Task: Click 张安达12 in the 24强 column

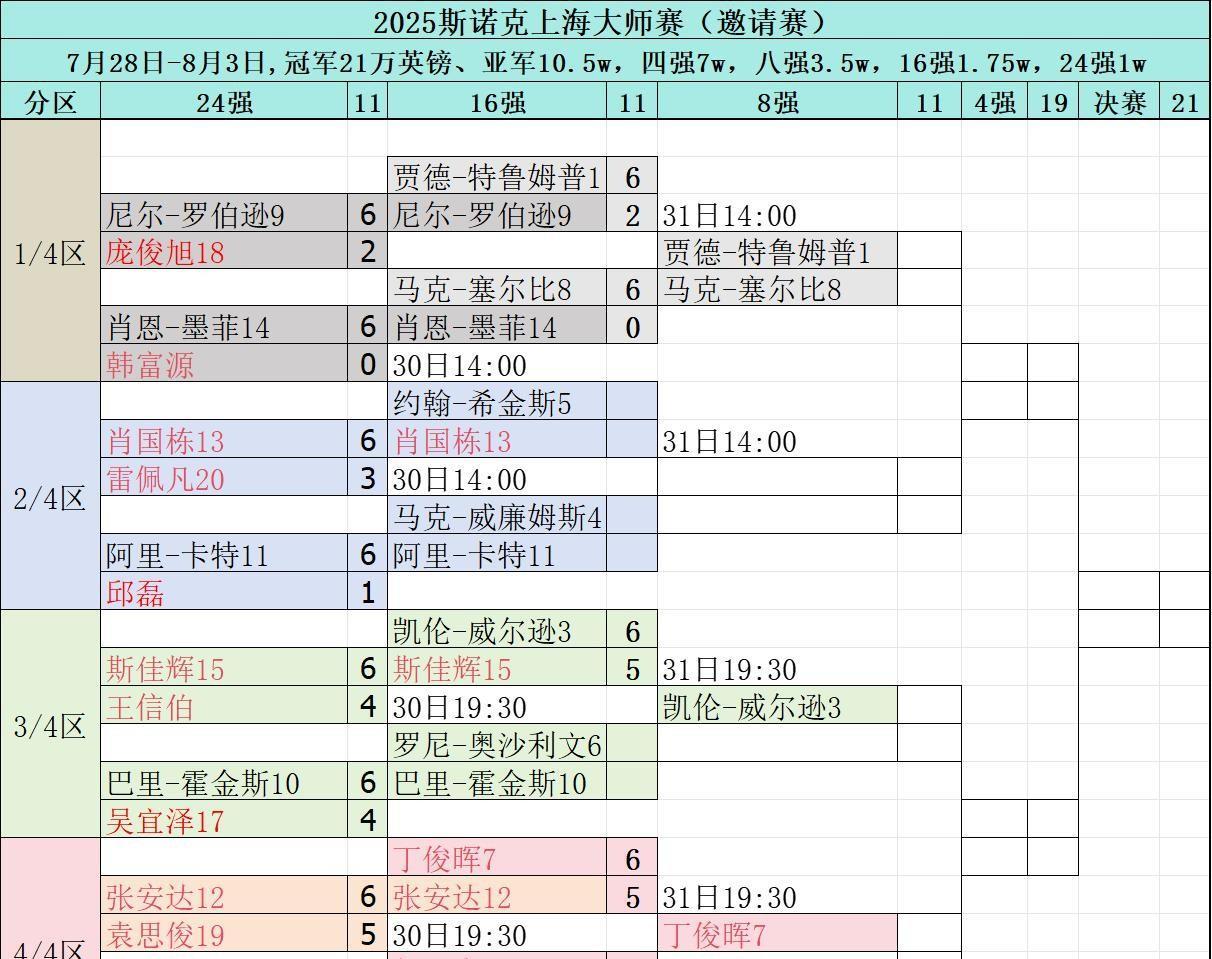Action: point(224,896)
